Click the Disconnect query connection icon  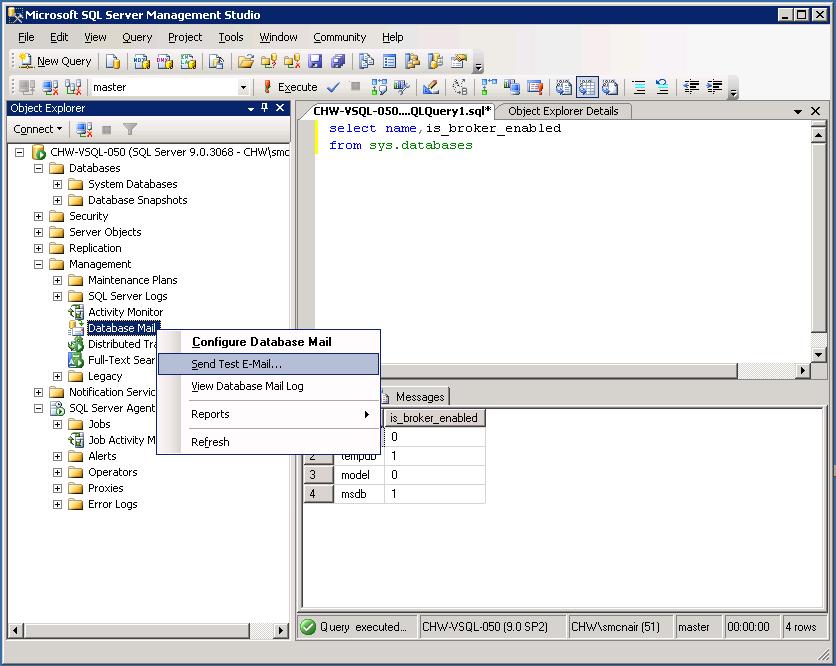(50, 87)
